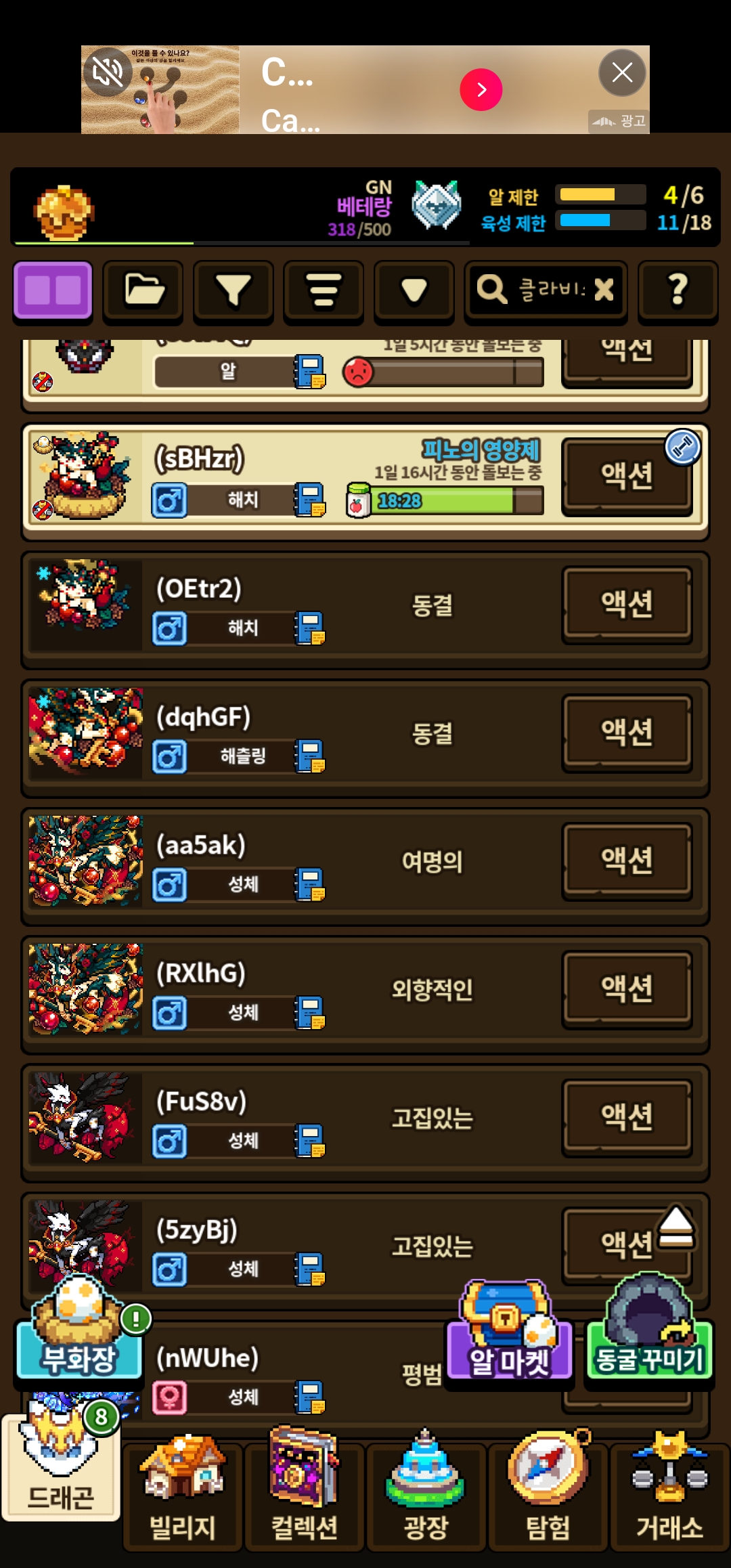This screenshot has width=731, height=1568.
Task: Open the funnel filter icon
Action: pos(234,290)
